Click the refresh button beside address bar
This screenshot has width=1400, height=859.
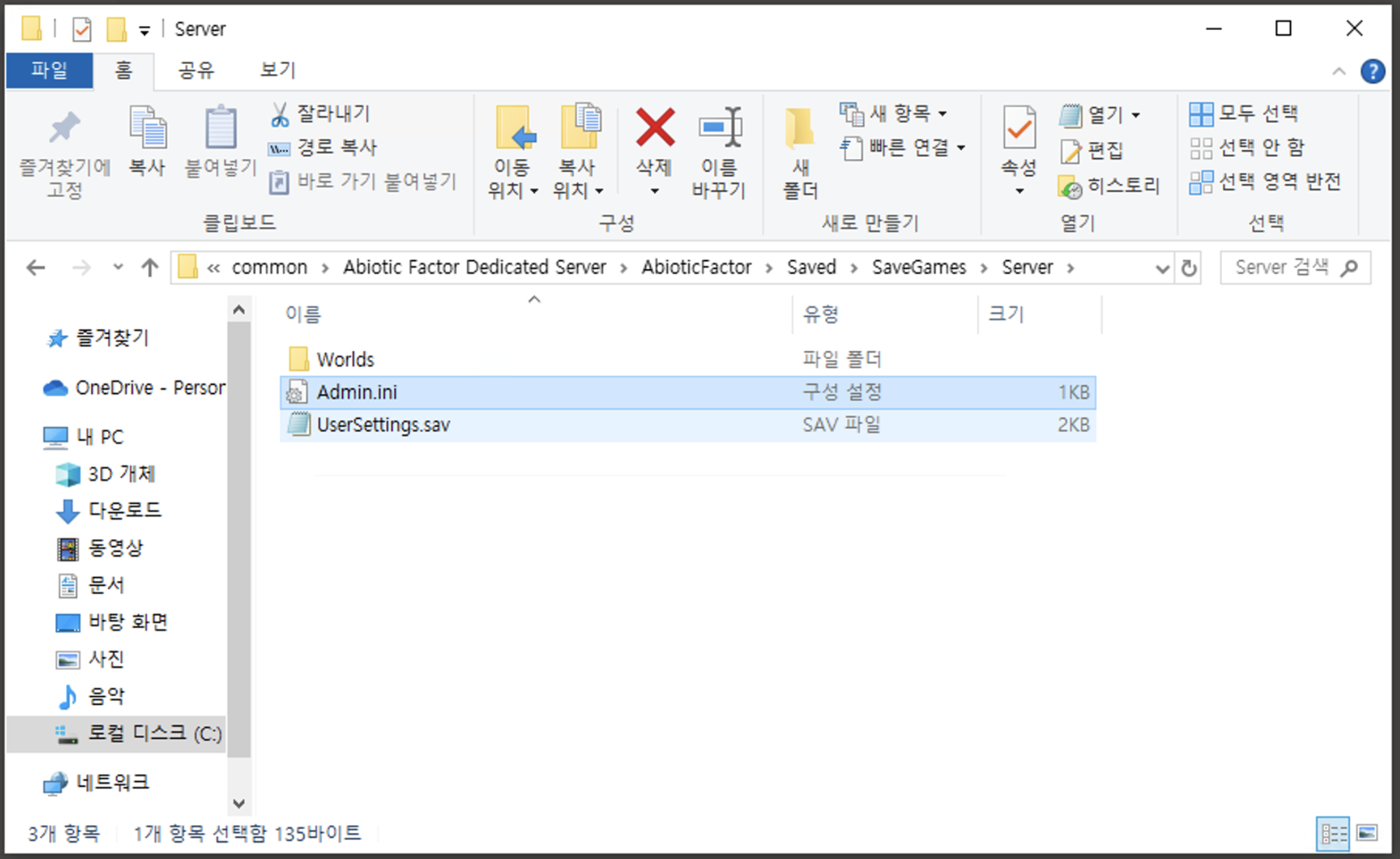[1188, 268]
